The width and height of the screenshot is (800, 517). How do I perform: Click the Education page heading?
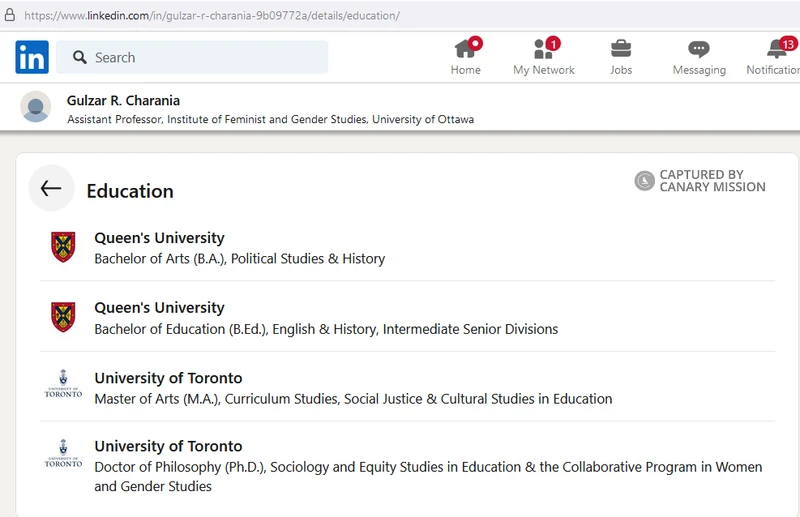point(130,191)
